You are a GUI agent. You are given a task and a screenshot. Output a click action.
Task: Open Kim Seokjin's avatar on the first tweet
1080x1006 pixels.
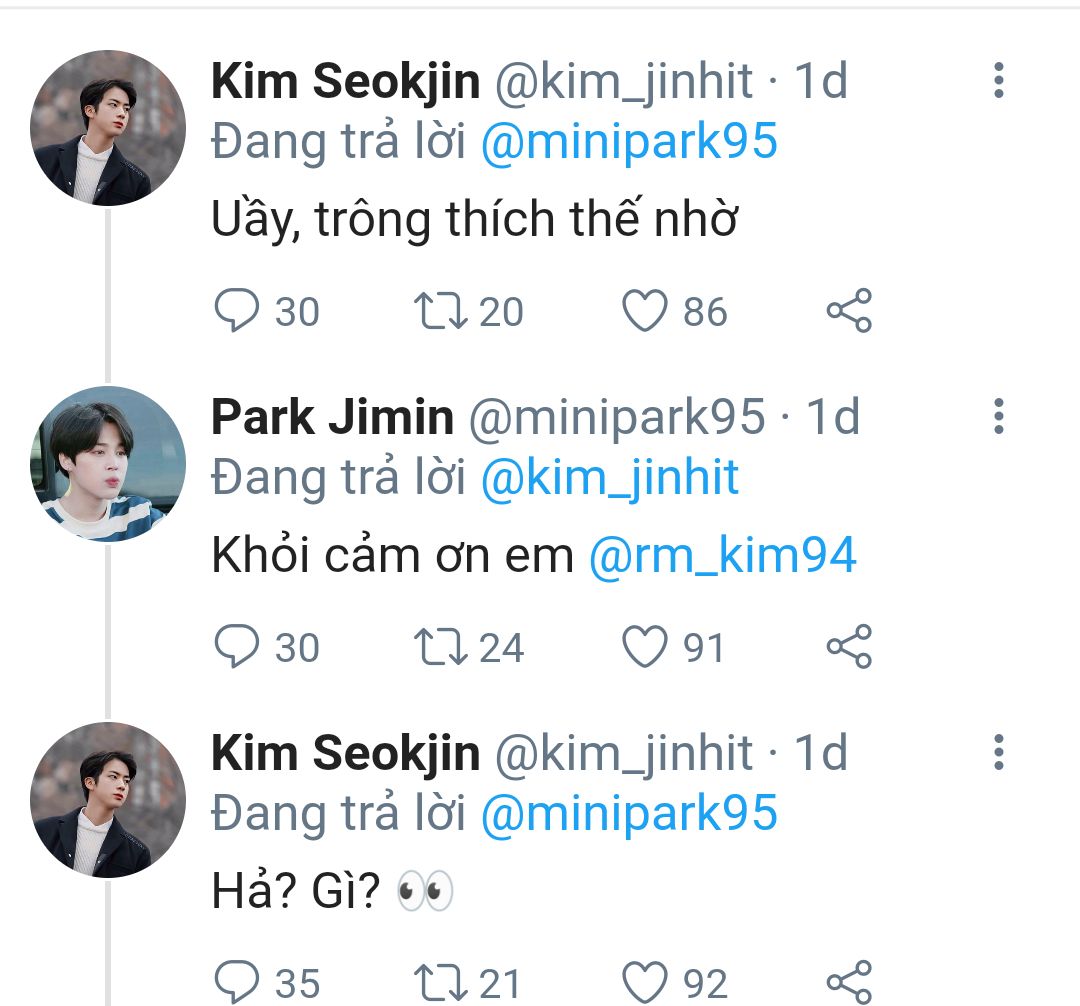click(x=108, y=128)
